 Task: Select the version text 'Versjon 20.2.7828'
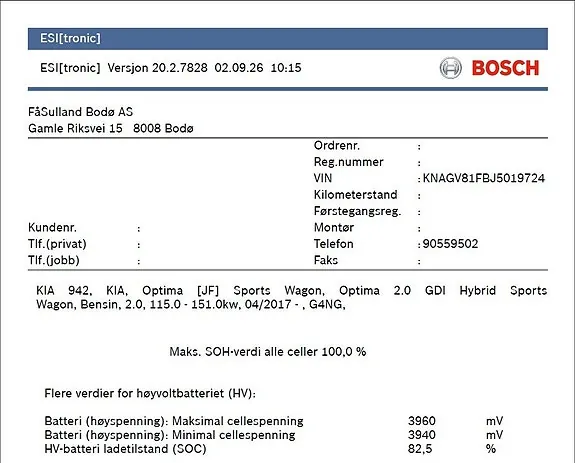[x=157, y=68]
